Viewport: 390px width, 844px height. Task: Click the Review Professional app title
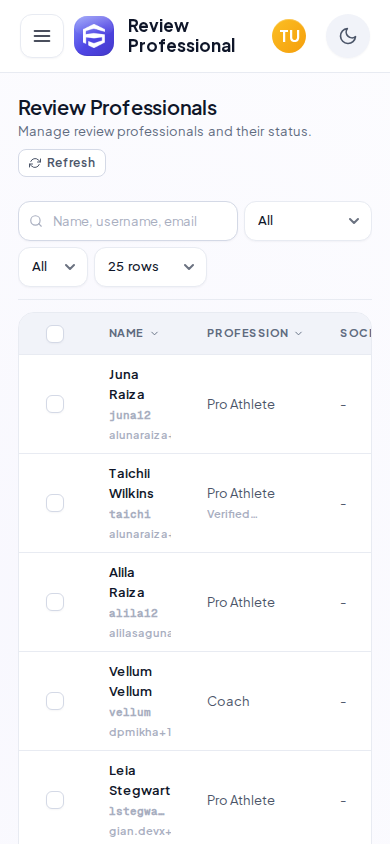click(181, 36)
